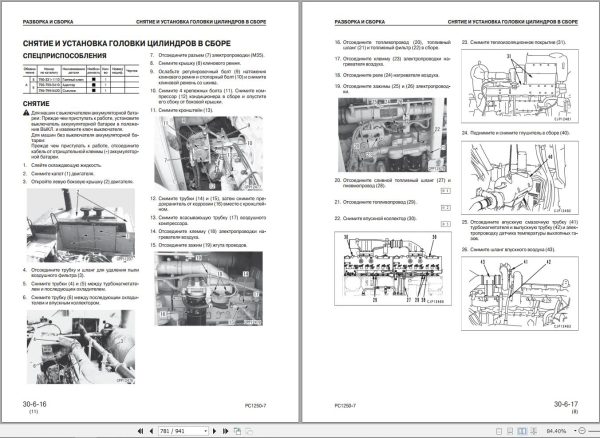The height and width of the screenshot is (438, 600).
Task: Click page number 30-6-17
Action: [x=566, y=404]
